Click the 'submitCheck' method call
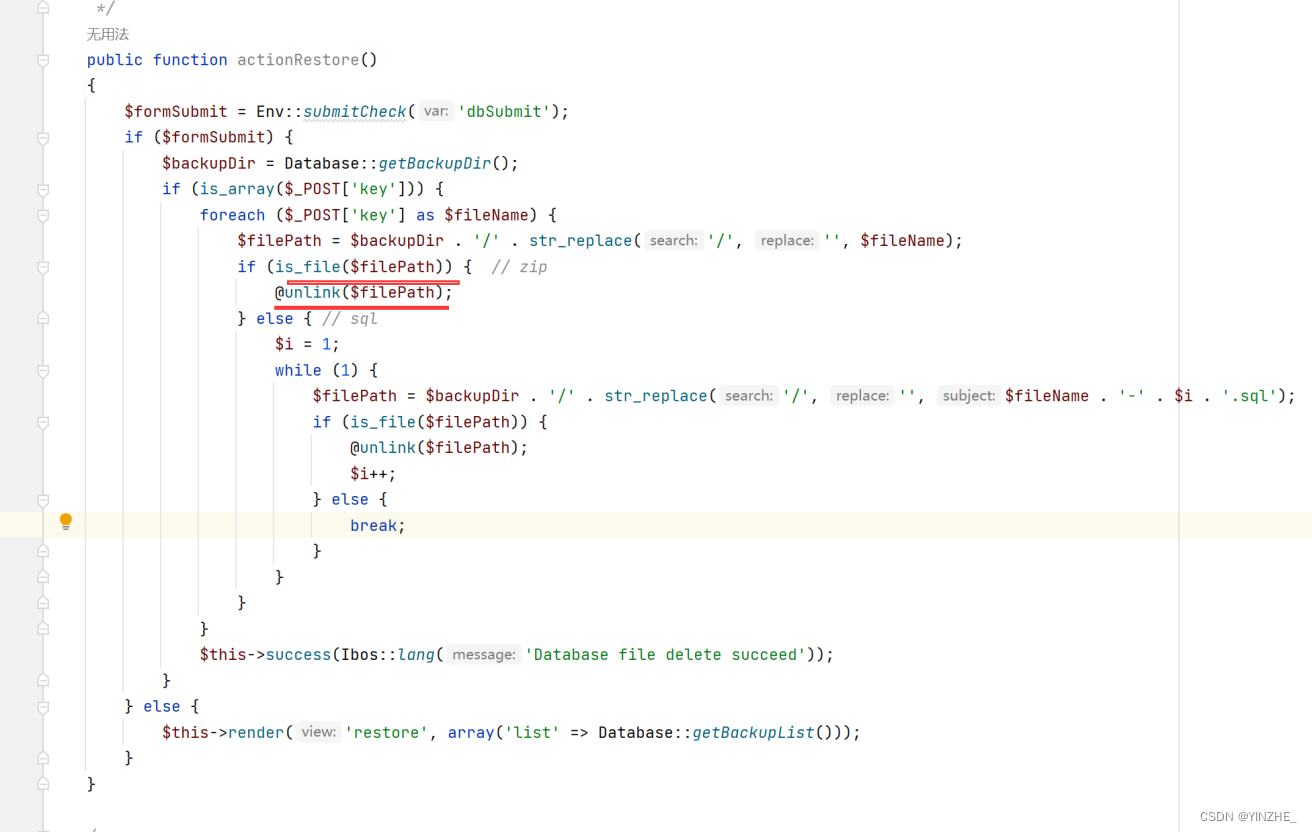The image size is (1312, 832). 355,111
